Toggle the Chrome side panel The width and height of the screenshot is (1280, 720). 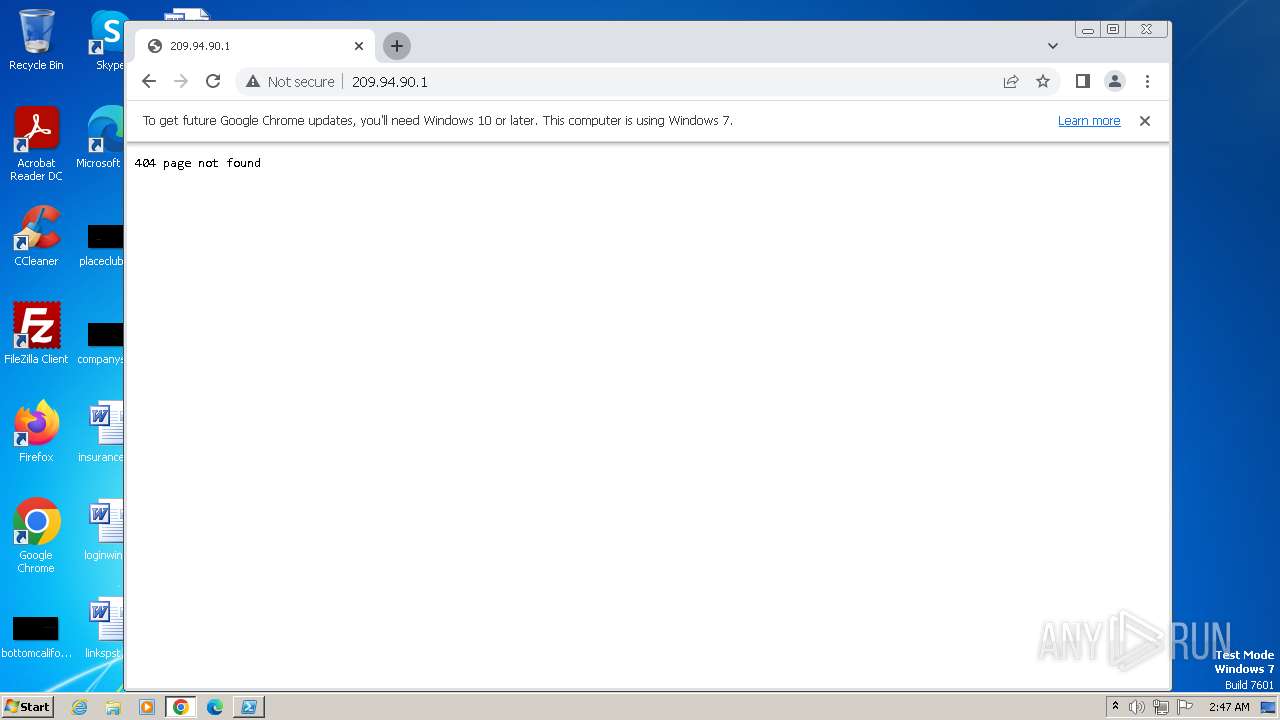tap(1082, 82)
